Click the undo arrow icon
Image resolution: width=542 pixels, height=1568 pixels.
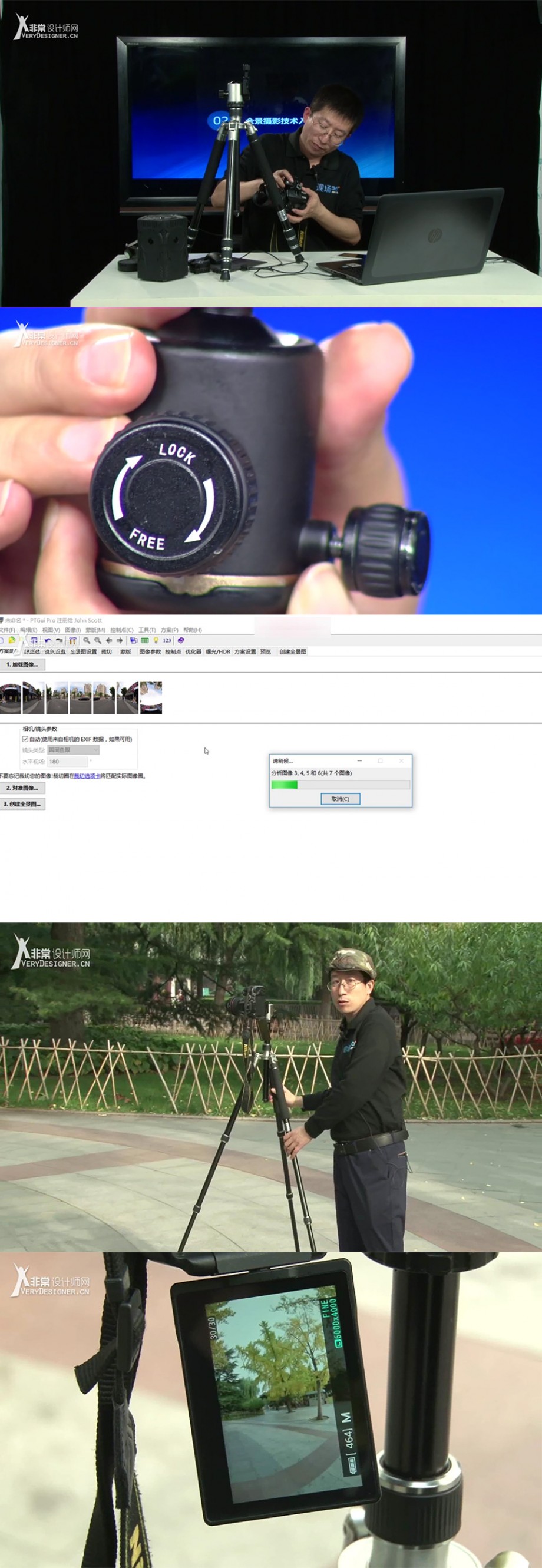click(48, 640)
